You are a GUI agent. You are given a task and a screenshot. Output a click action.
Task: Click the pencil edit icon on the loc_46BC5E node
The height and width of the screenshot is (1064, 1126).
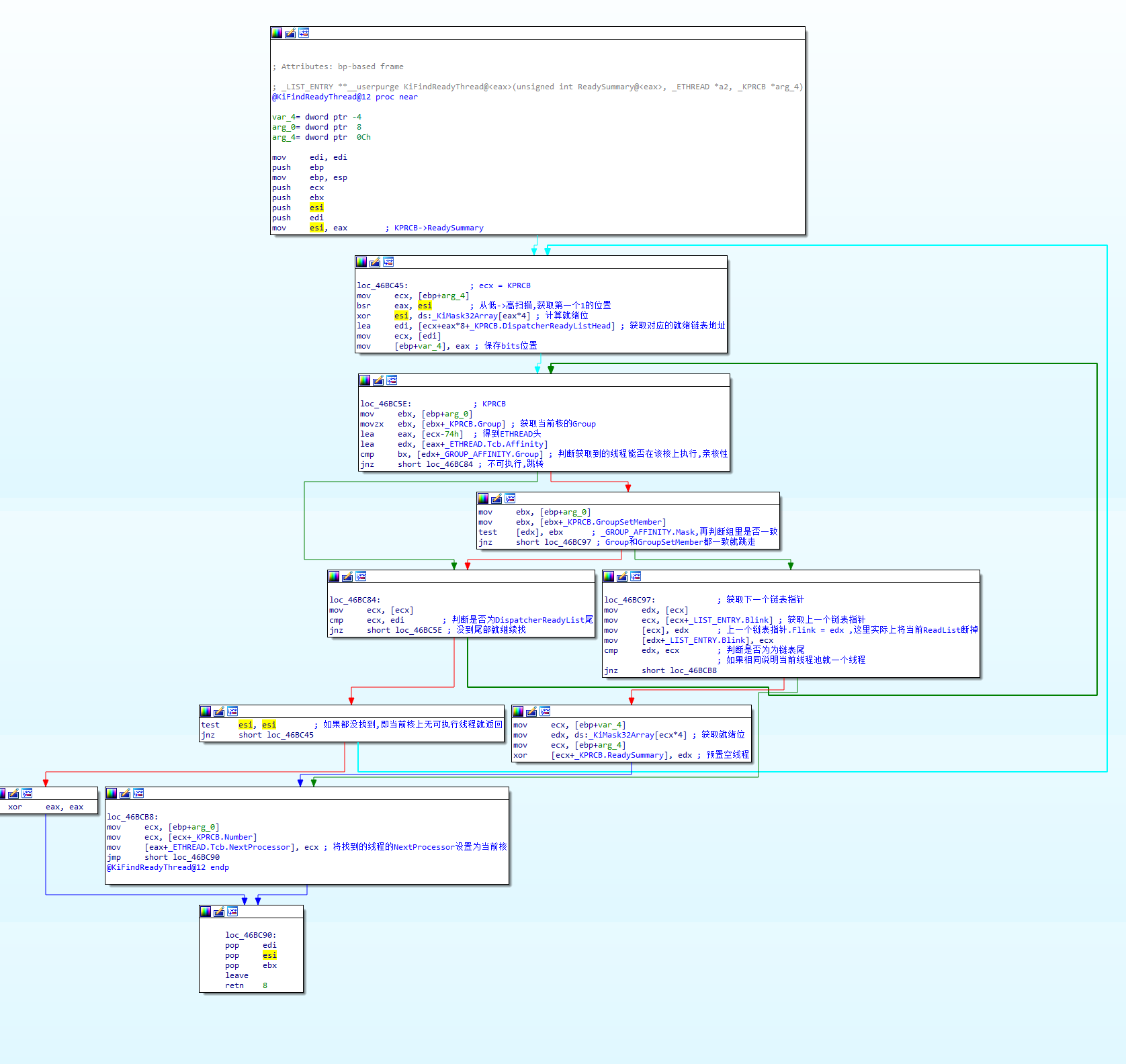click(378, 380)
